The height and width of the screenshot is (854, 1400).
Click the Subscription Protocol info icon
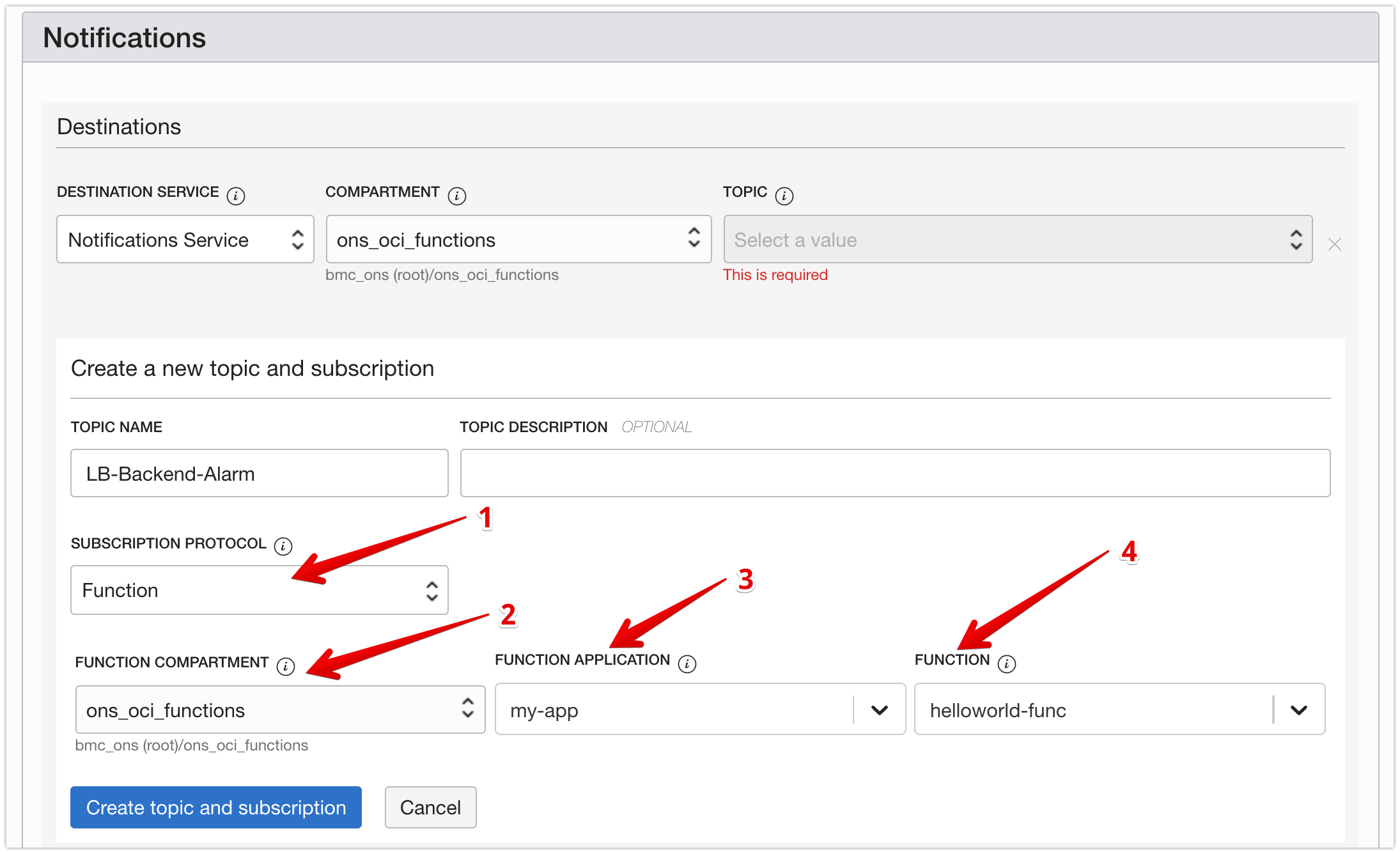pyautogui.click(x=283, y=546)
